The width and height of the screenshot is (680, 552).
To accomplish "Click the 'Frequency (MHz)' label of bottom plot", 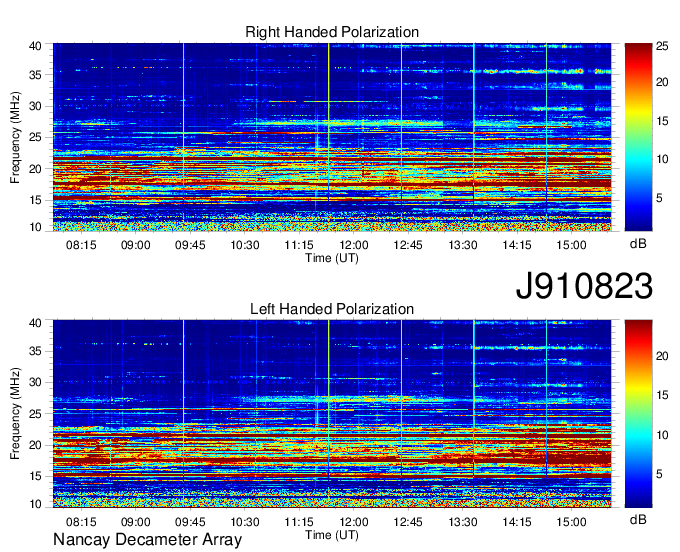I will (15, 414).
